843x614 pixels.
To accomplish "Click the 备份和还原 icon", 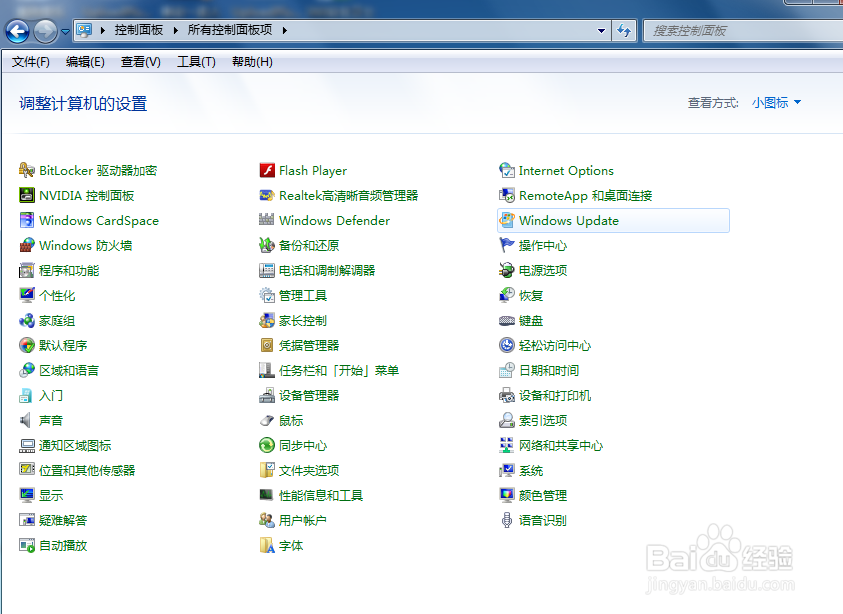I will coord(267,245).
